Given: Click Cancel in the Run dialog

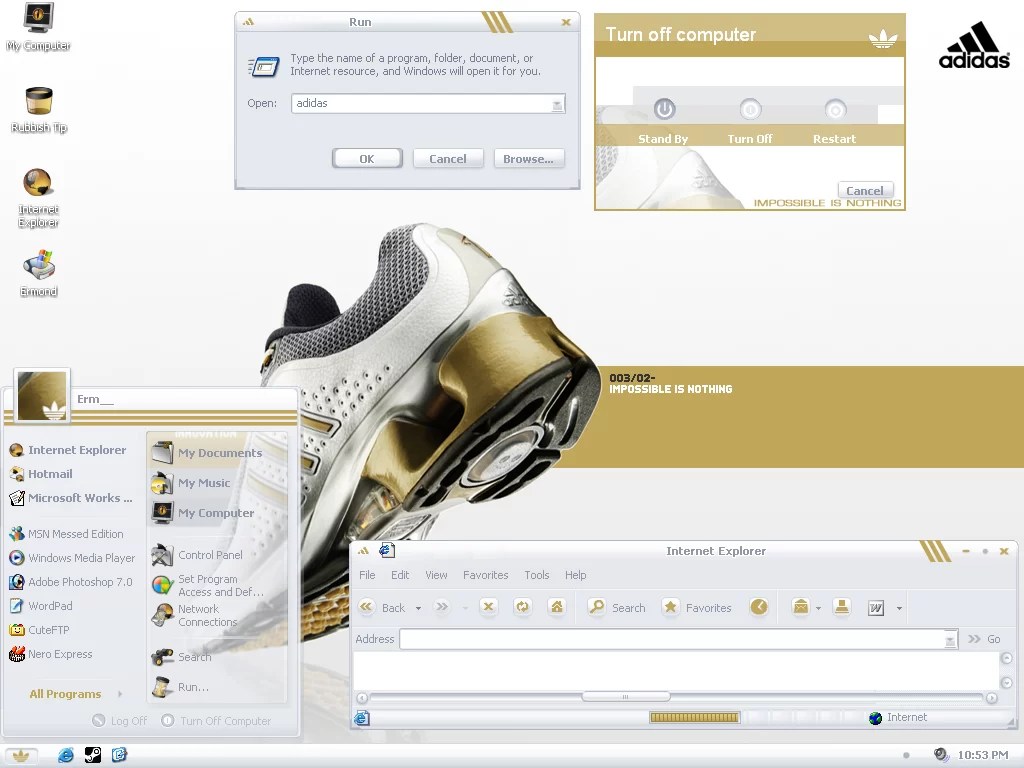Looking at the screenshot, I should 448,159.
